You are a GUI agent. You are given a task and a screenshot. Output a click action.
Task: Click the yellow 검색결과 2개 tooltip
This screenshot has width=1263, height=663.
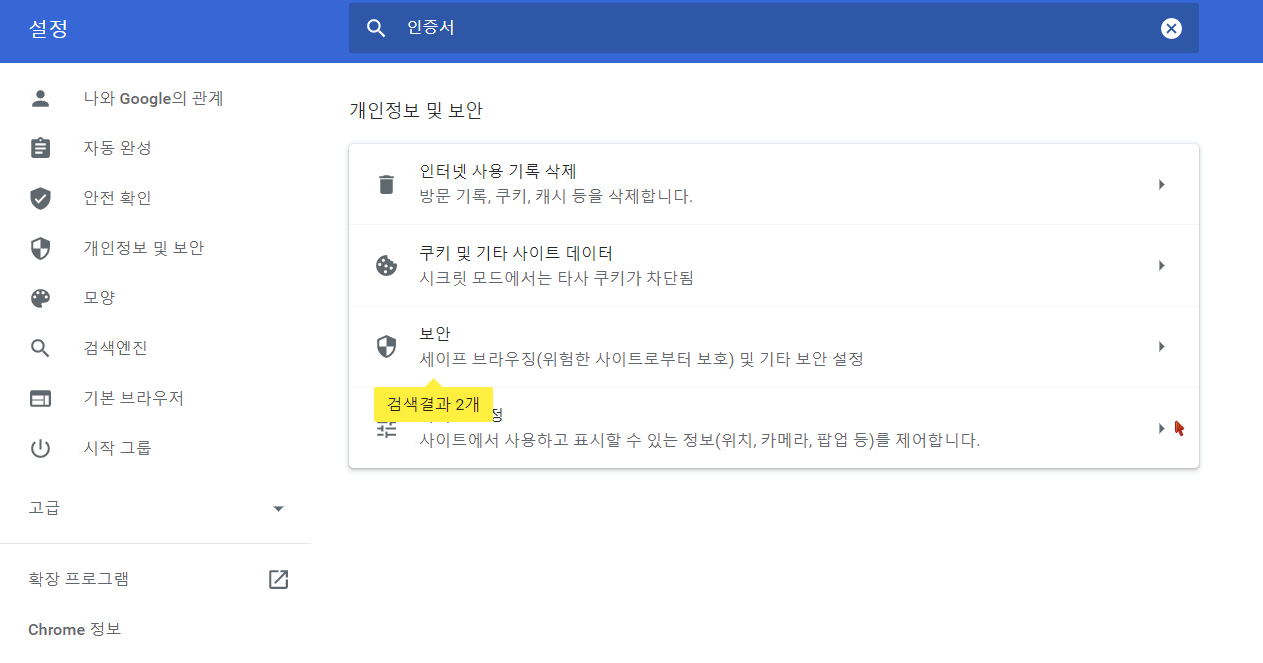[x=433, y=405]
